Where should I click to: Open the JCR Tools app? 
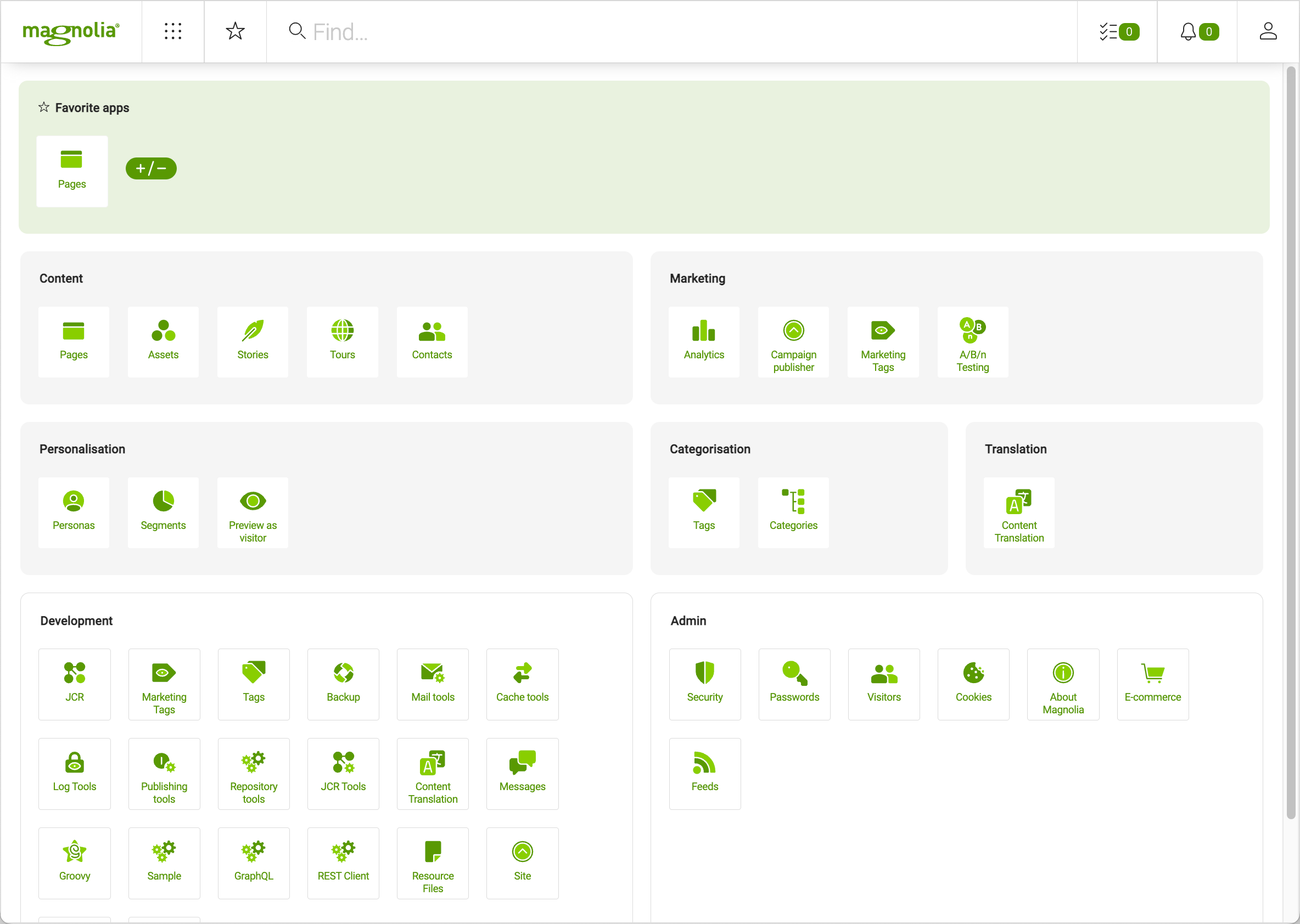pyautogui.click(x=343, y=774)
